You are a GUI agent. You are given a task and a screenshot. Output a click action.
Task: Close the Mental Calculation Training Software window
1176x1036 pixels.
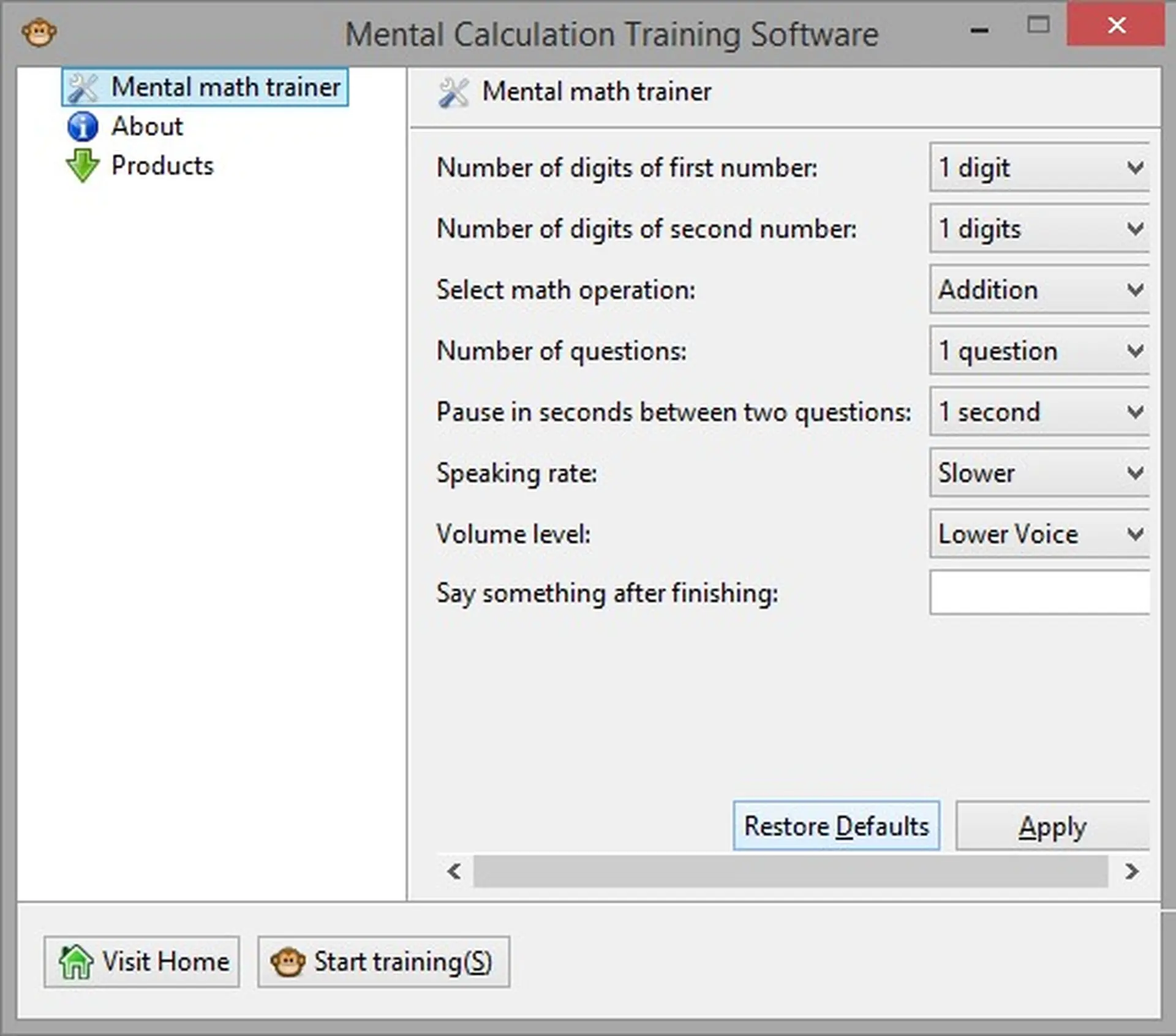pos(1116,24)
